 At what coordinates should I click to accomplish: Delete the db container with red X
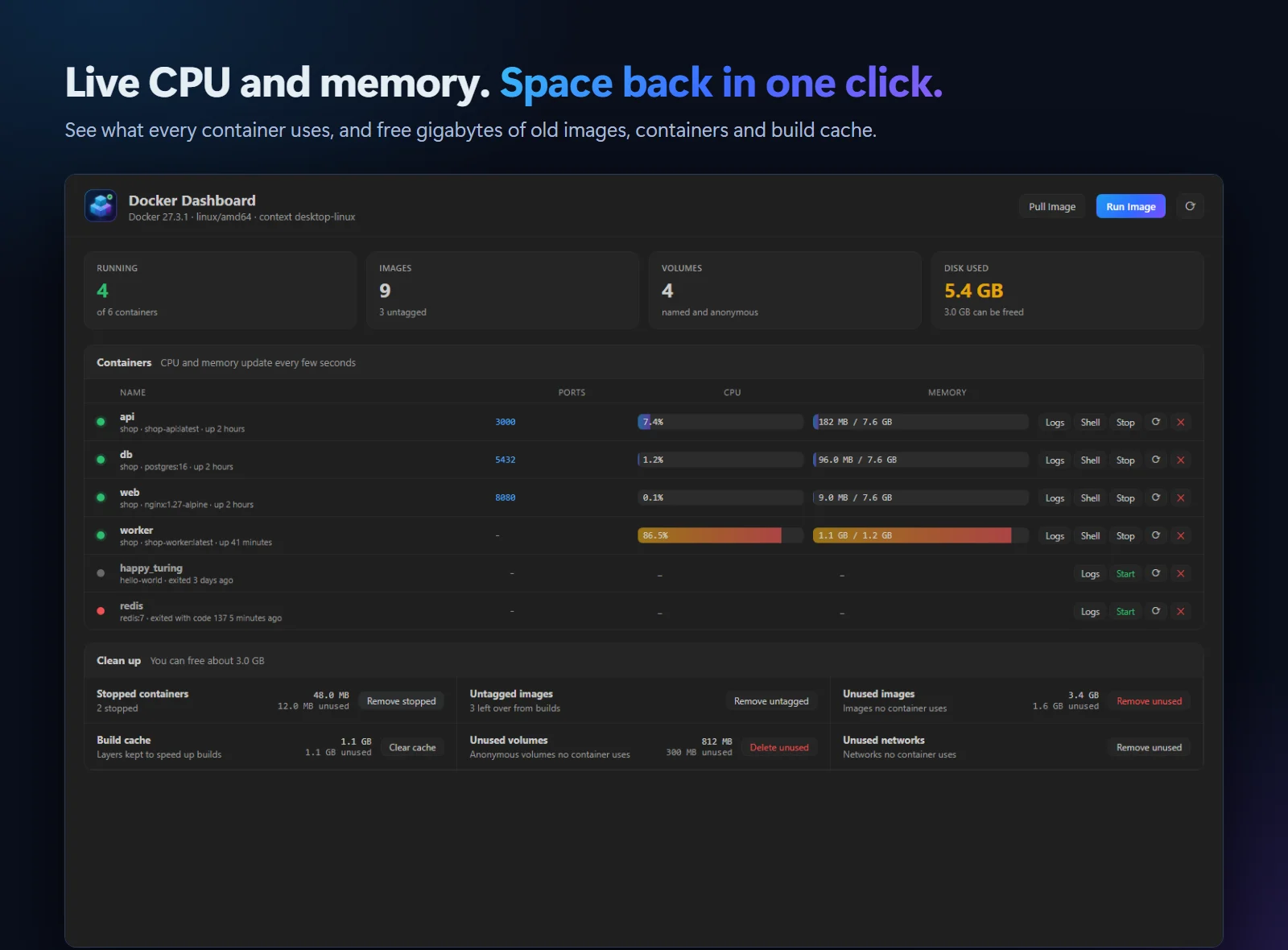pos(1181,460)
